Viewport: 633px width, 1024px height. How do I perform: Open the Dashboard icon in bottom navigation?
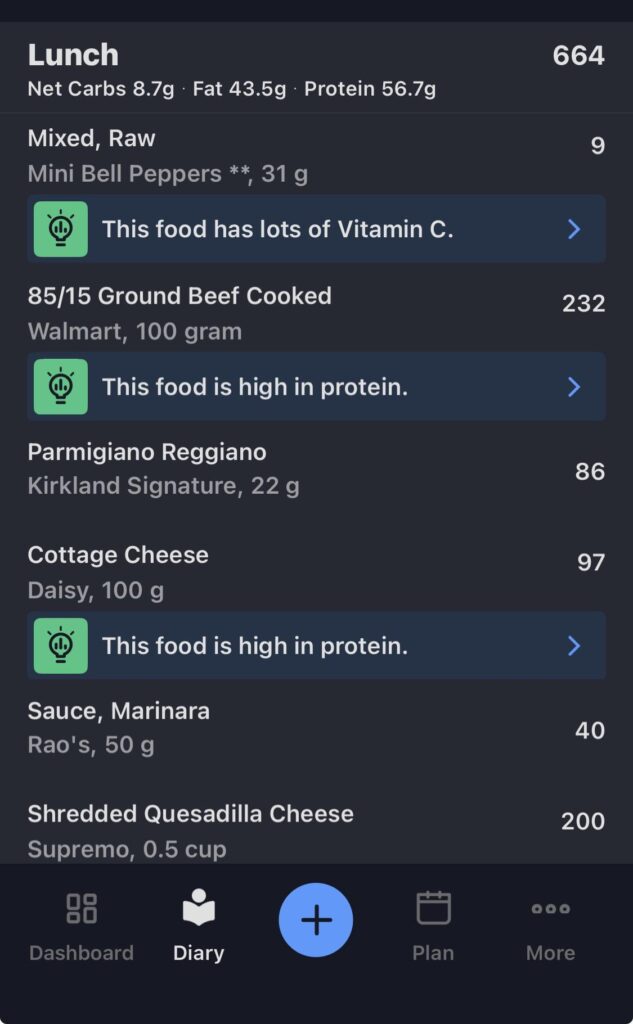click(82, 920)
